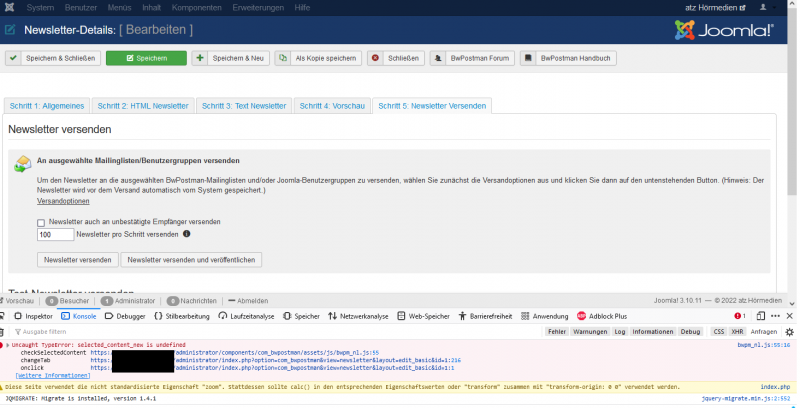
Task: Click the Joomla logo icon in top menu
Action: coord(10,7)
